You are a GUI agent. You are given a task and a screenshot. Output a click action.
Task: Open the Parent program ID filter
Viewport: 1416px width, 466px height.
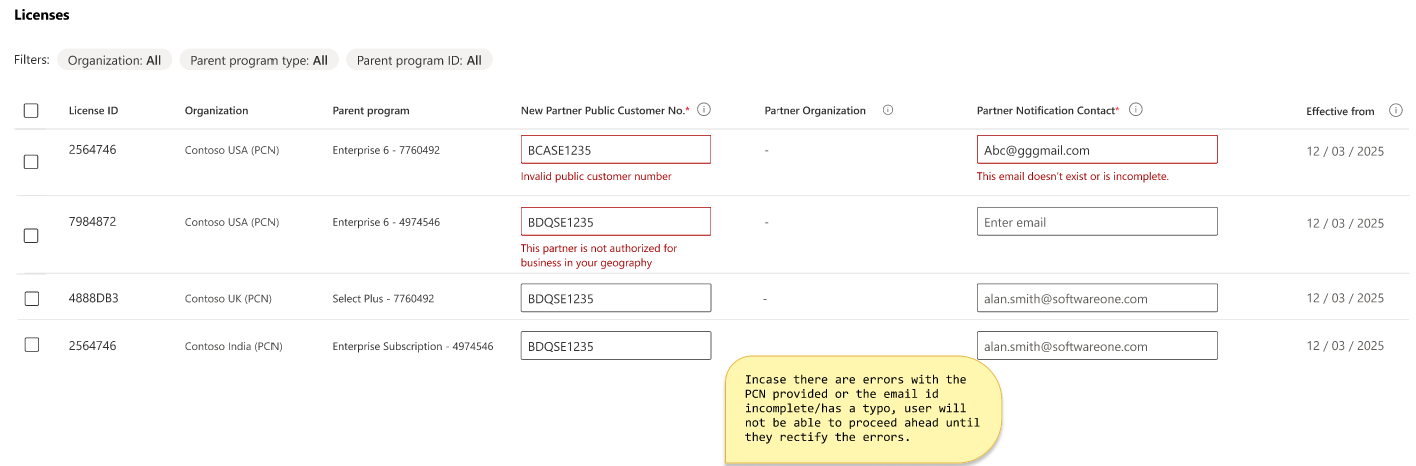[419, 60]
